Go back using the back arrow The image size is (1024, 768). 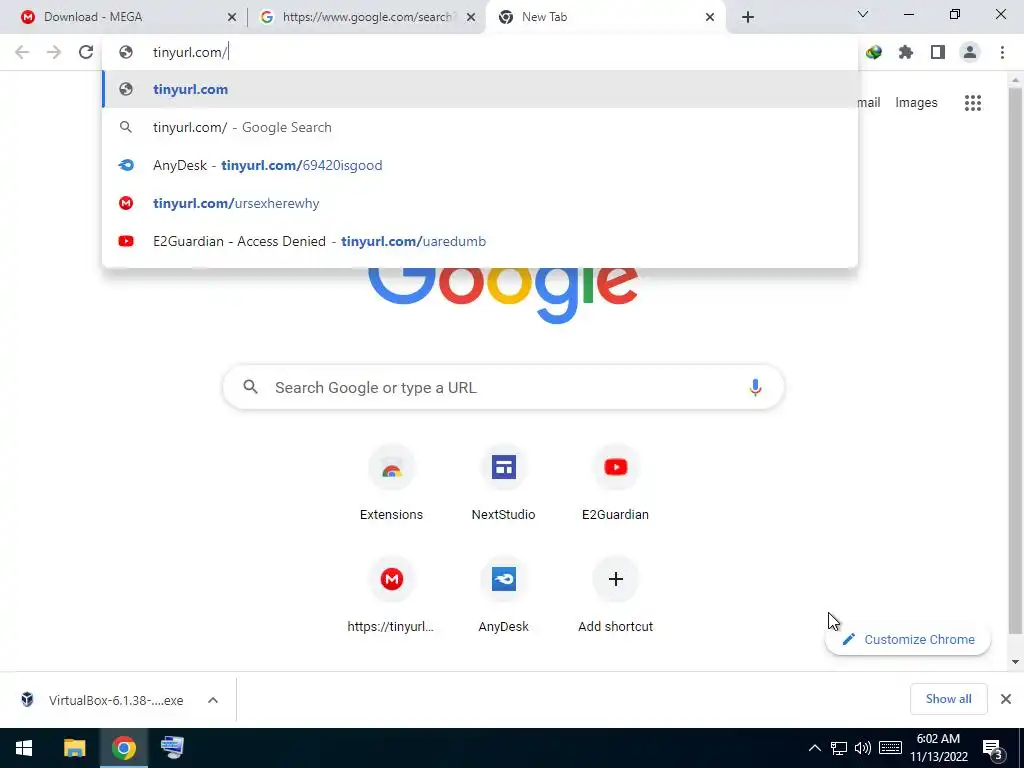(x=22, y=52)
